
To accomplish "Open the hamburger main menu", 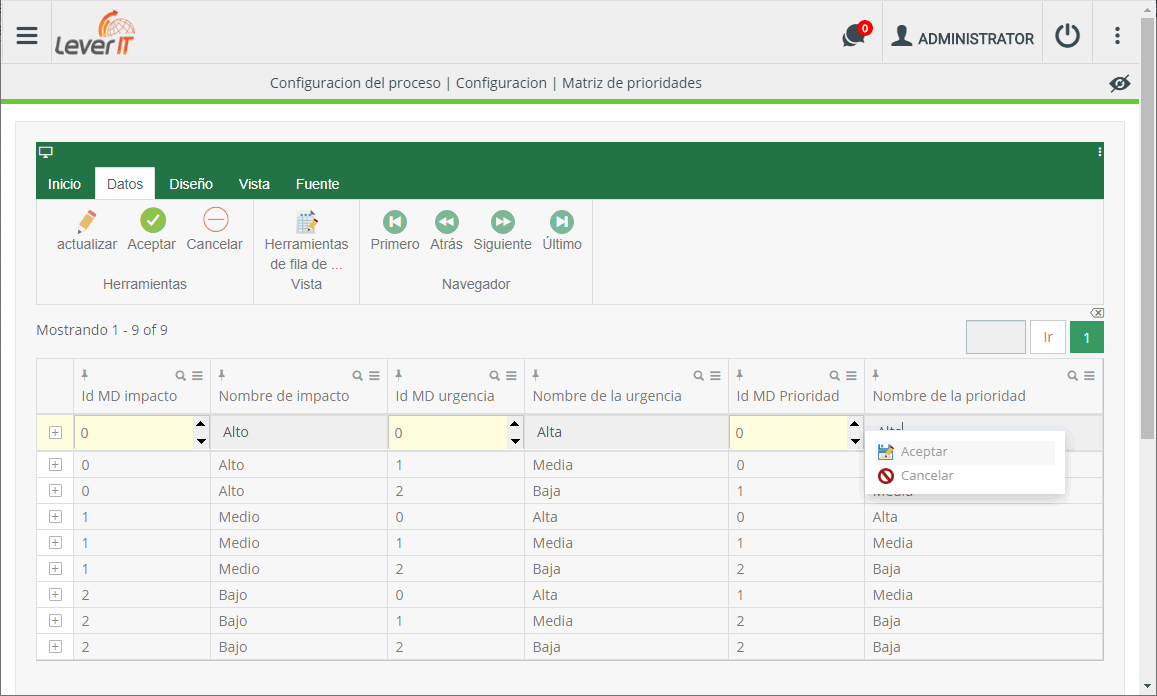I will pyautogui.click(x=27, y=35).
